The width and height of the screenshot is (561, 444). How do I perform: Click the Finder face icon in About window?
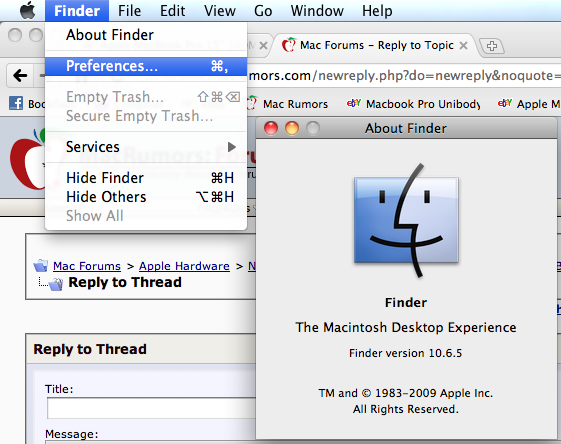coord(406,220)
